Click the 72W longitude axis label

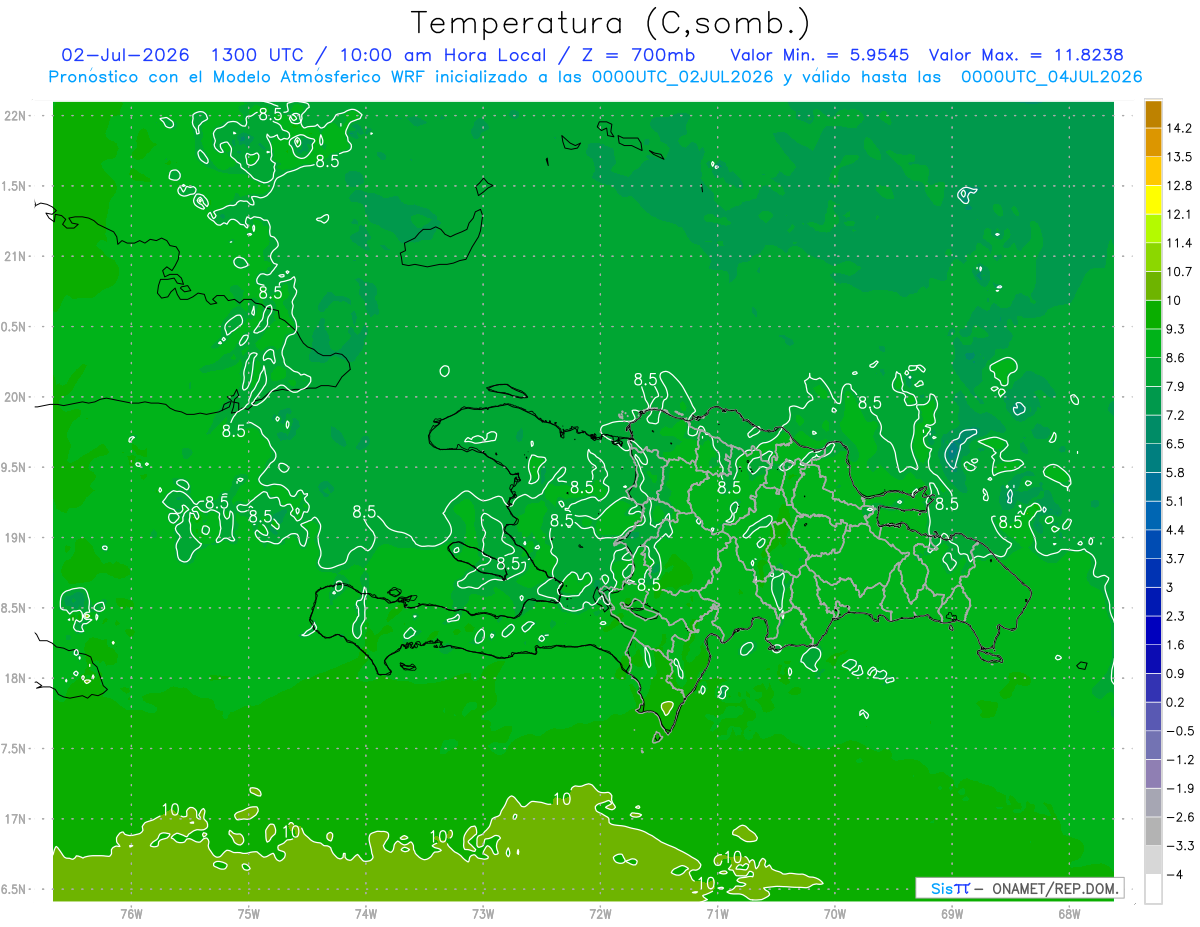600,914
